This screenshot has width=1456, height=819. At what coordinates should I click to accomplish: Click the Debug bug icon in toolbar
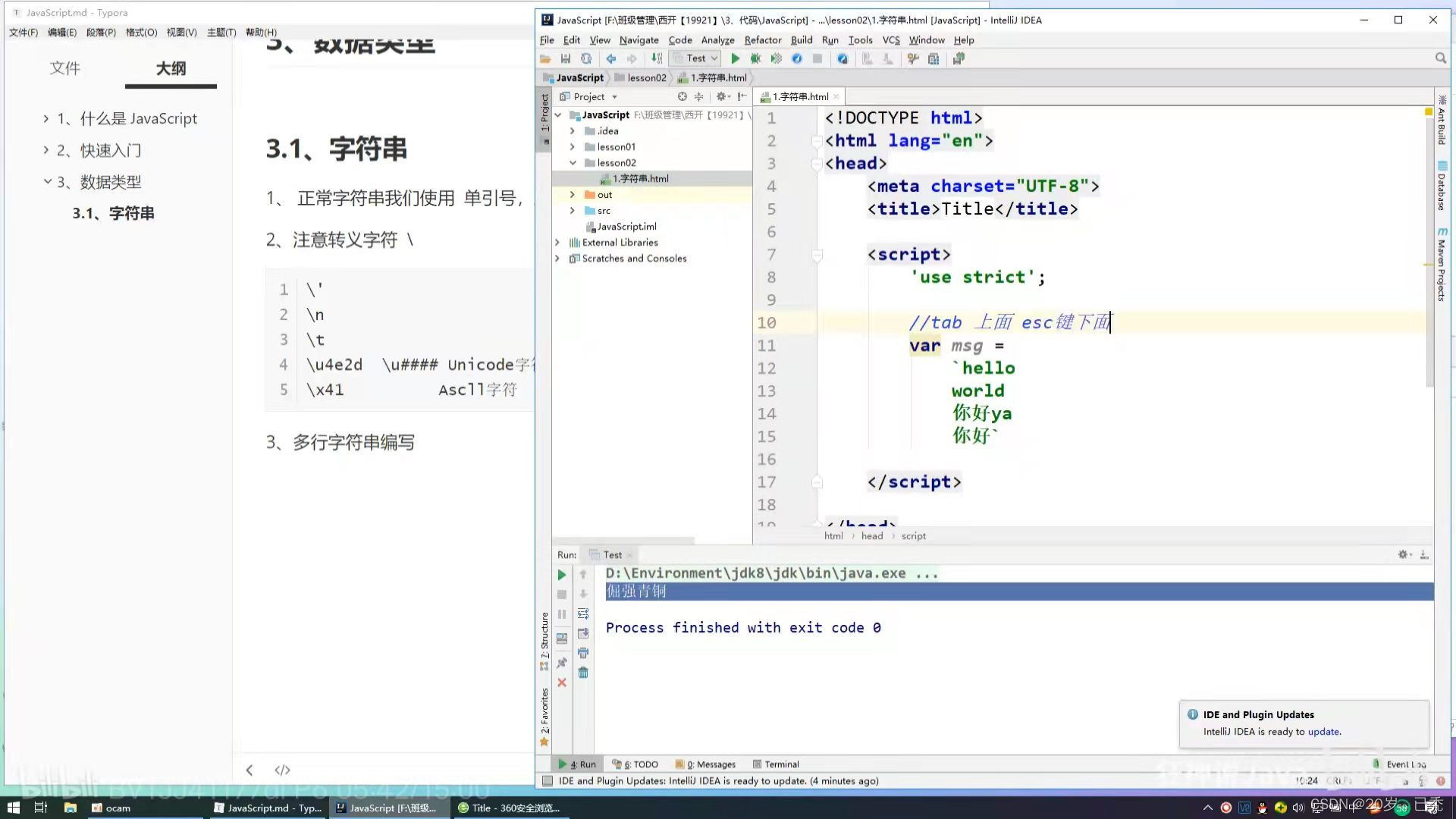755,58
